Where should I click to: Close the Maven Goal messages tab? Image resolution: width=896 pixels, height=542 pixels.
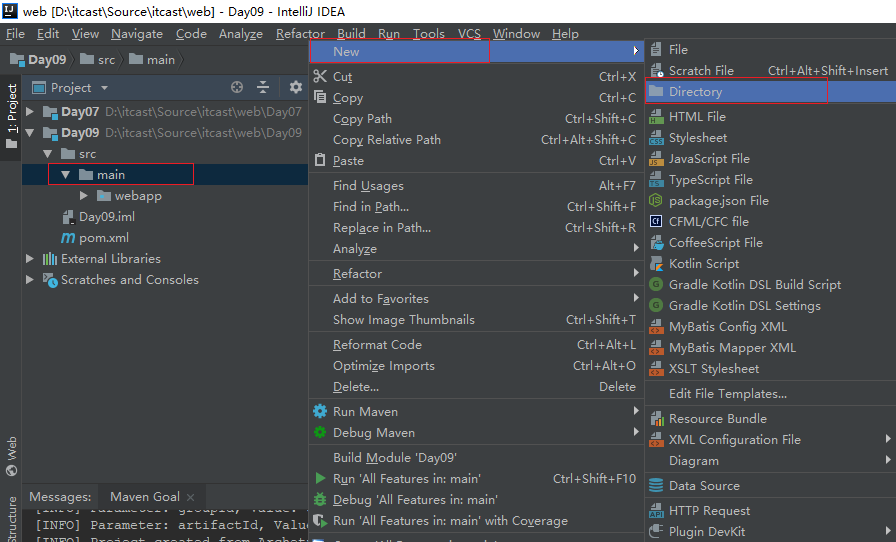tap(190, 497)
